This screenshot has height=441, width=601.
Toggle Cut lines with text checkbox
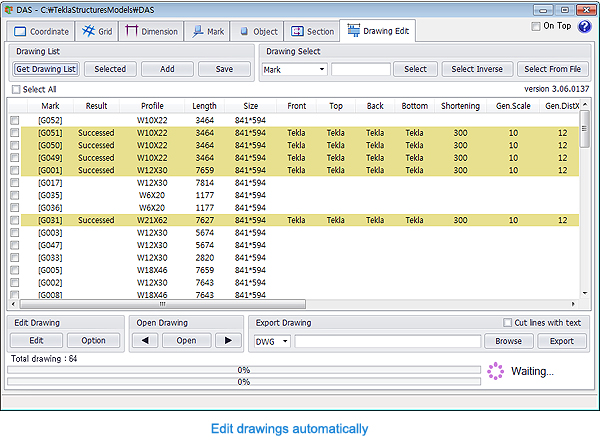(x=507, y=323)
